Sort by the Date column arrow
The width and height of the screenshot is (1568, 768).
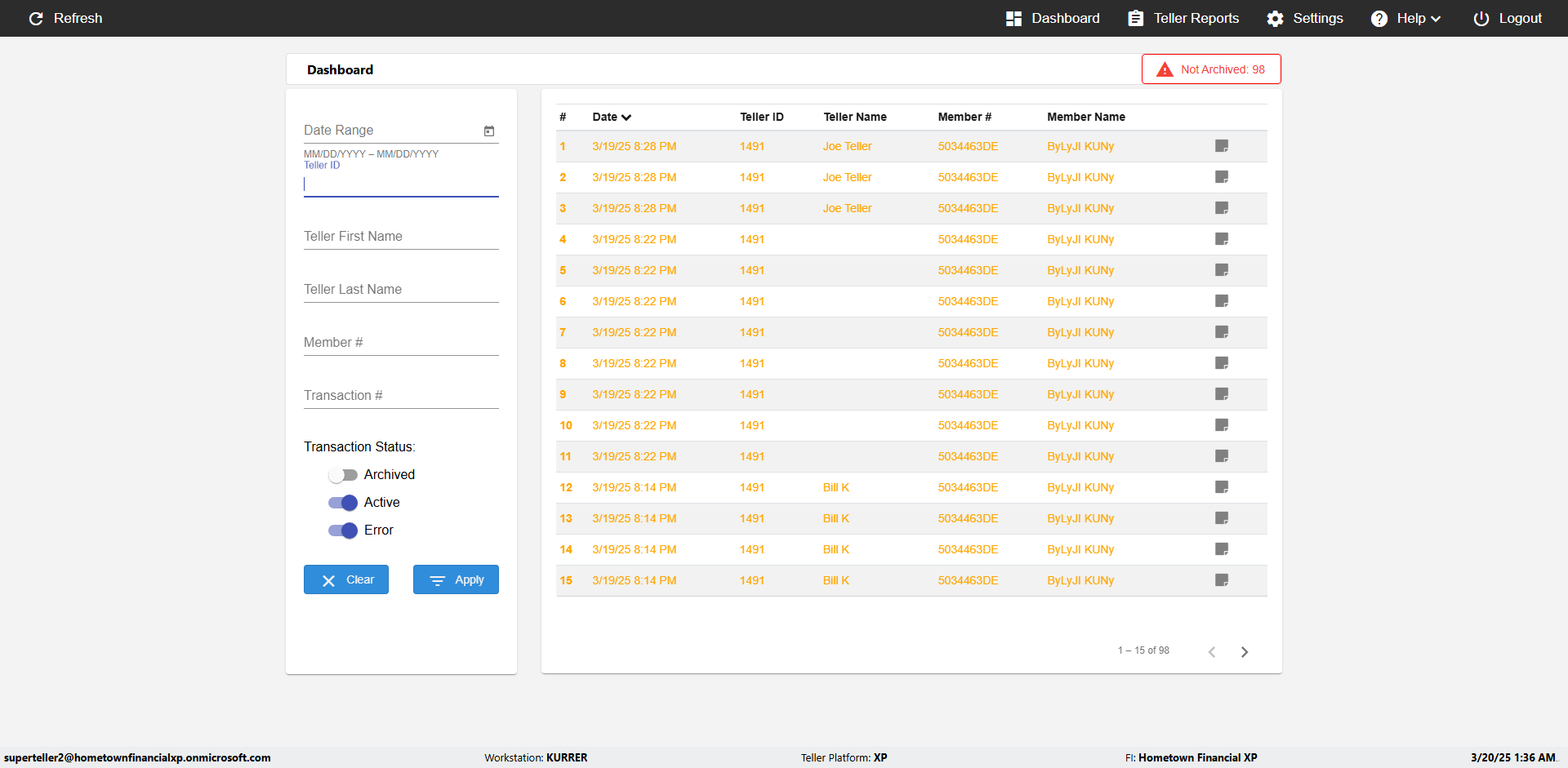point(626,118)
